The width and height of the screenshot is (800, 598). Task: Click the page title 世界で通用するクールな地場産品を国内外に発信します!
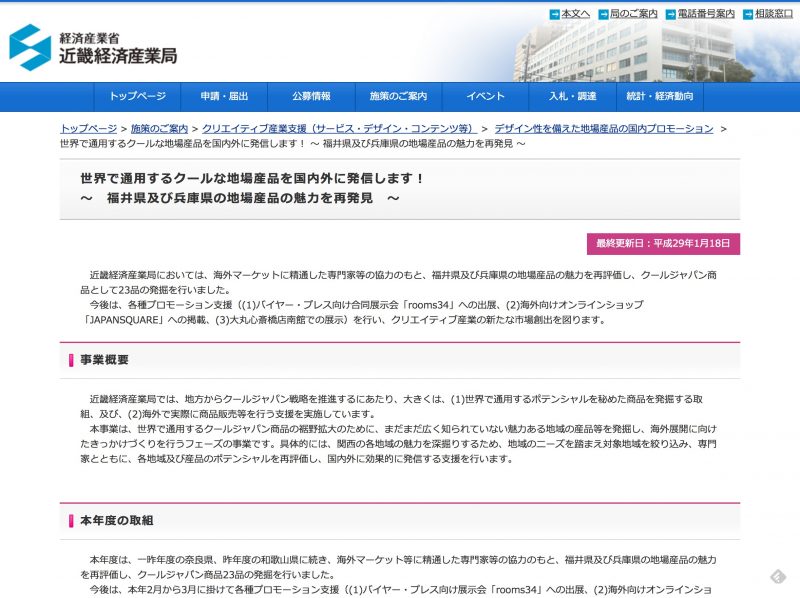tap(252, 179)
